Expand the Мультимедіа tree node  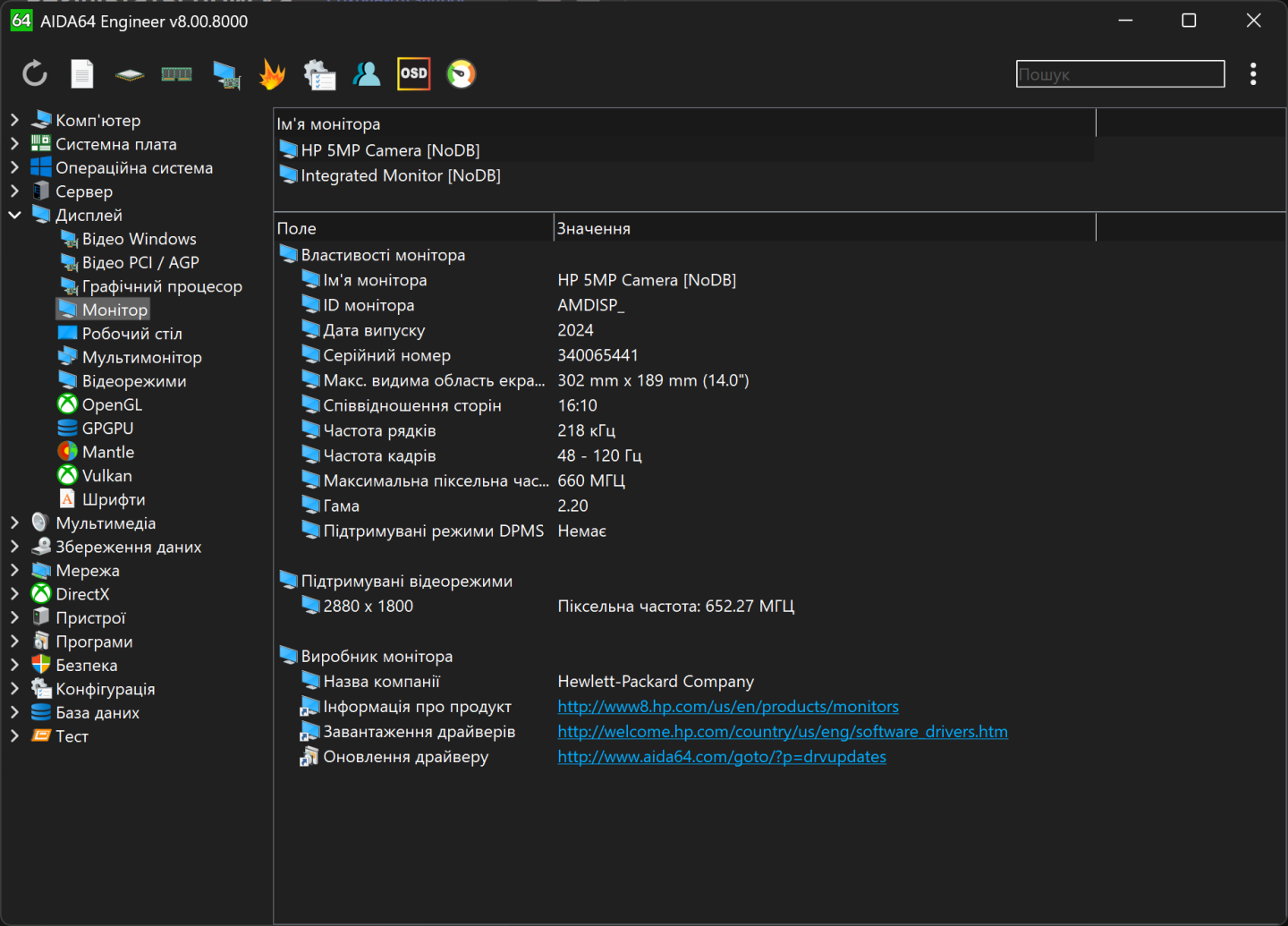coord(15,523)
